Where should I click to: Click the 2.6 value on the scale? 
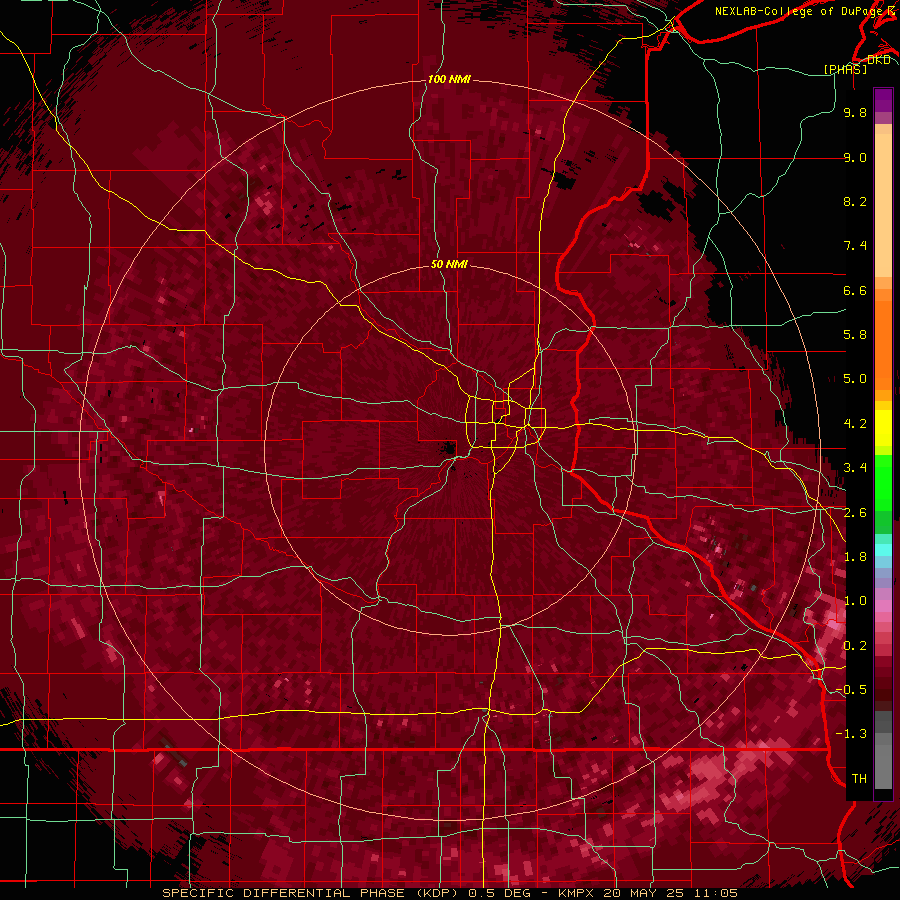pyautogui.click(x=855, y=513)
